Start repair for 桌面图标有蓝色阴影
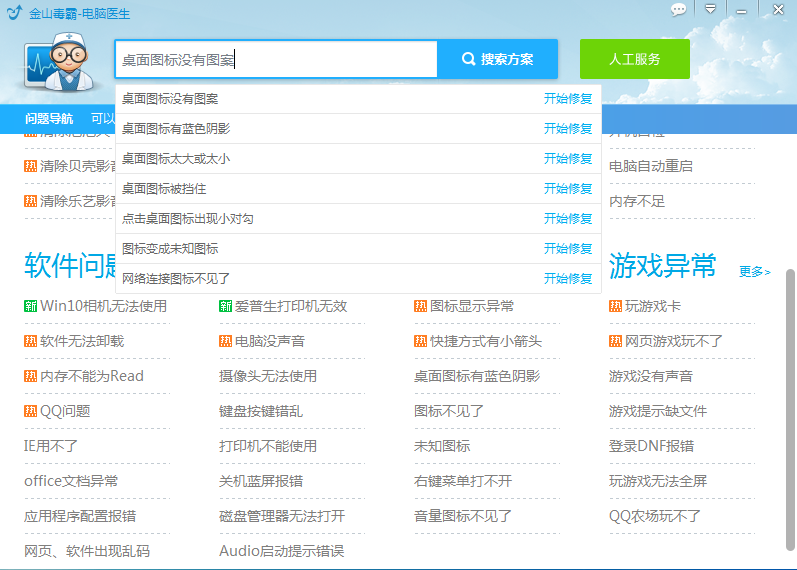The width and height of the screenshot is (797, 570). [568, 129]
